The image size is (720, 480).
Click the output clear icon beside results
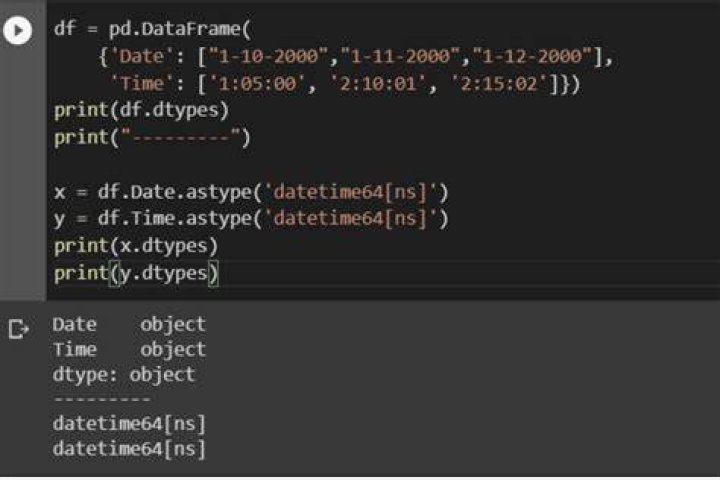coord(18,329)
